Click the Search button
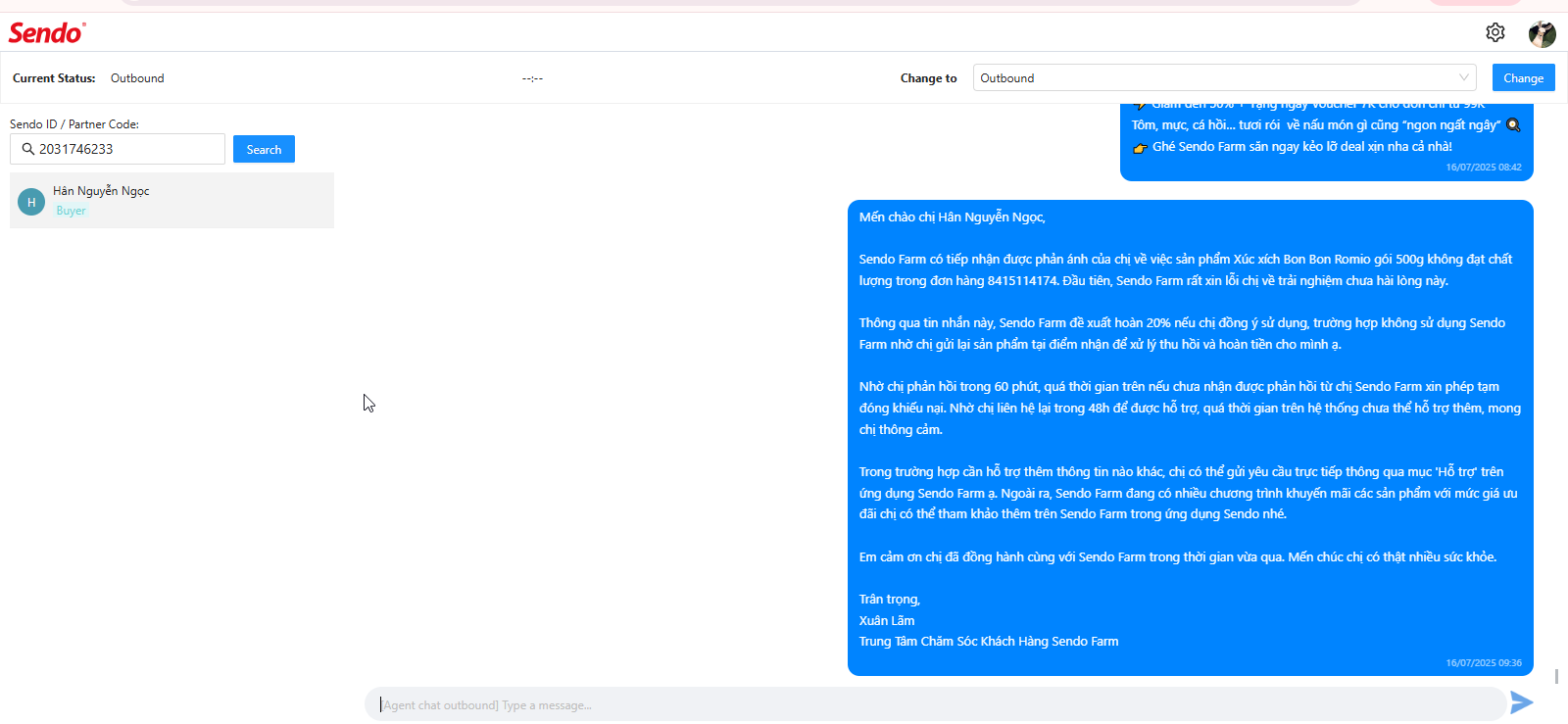The image size is (1568, 724). click(264, 149)
